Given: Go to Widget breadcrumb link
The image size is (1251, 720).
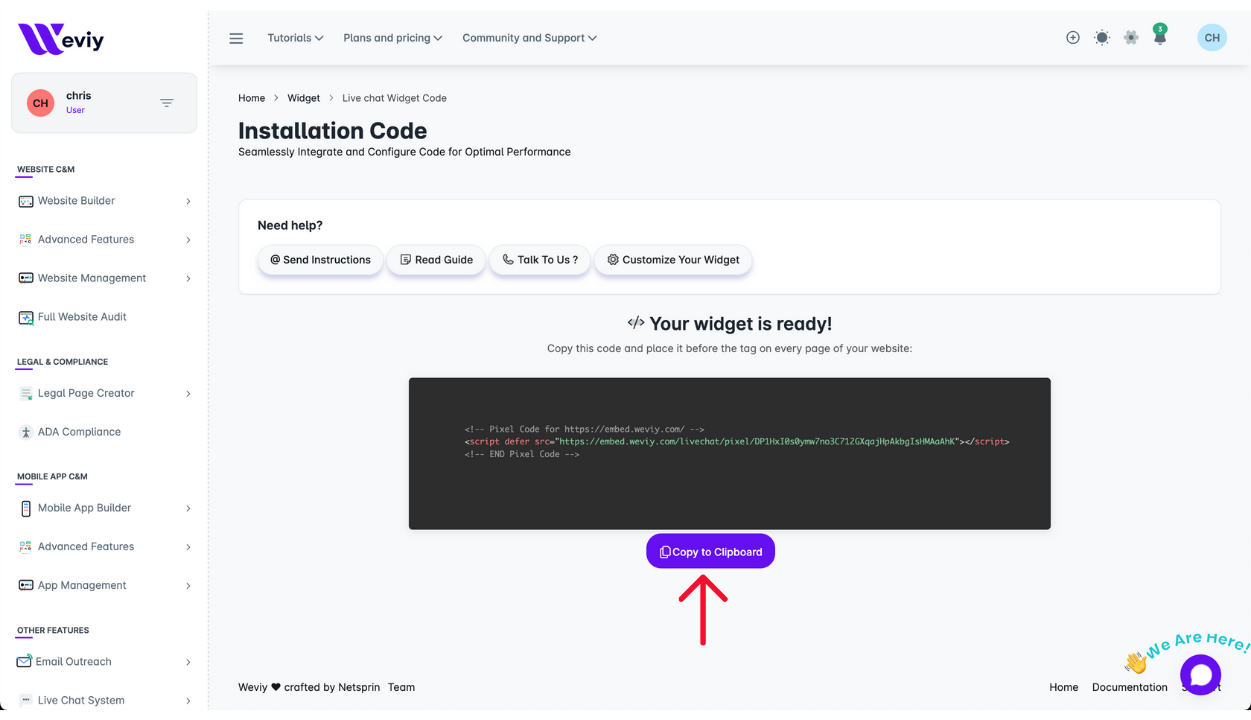Looking at the screenshot, I should coord(303,98).
